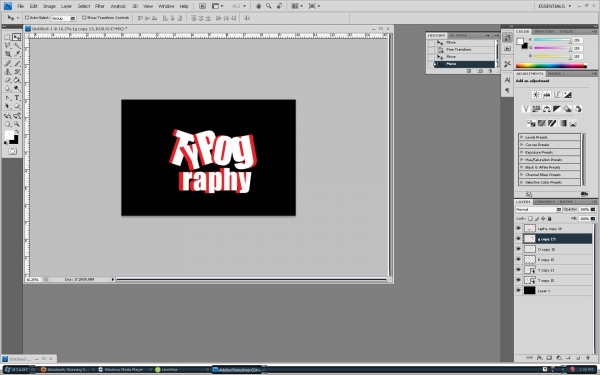Viewport: 600px width, 375px height.
Task: Select the Healing Brush tool
Action: coord(7,63)
